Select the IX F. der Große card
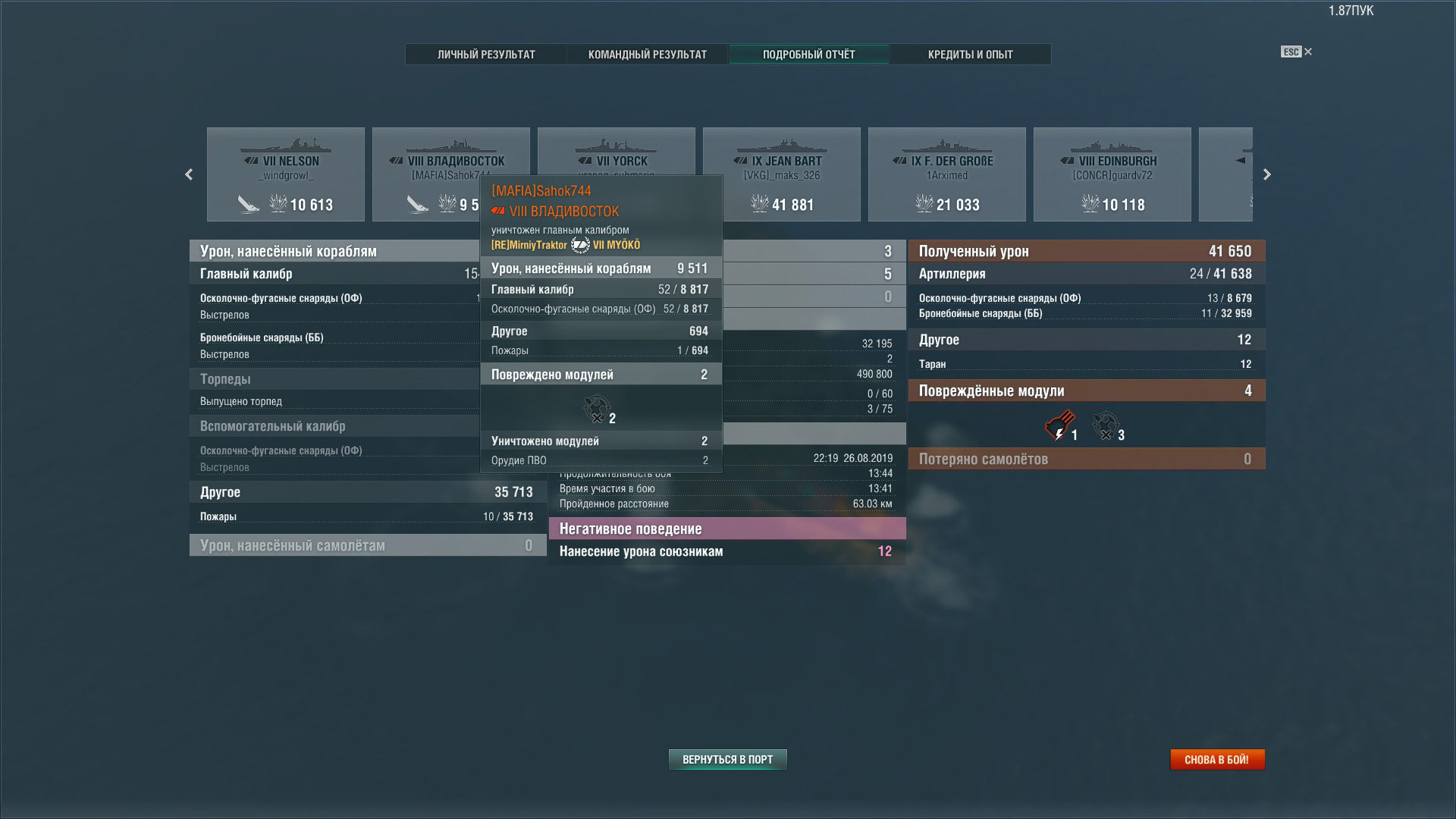Viewport: 1456px width, 819px height. pos(947,174)
